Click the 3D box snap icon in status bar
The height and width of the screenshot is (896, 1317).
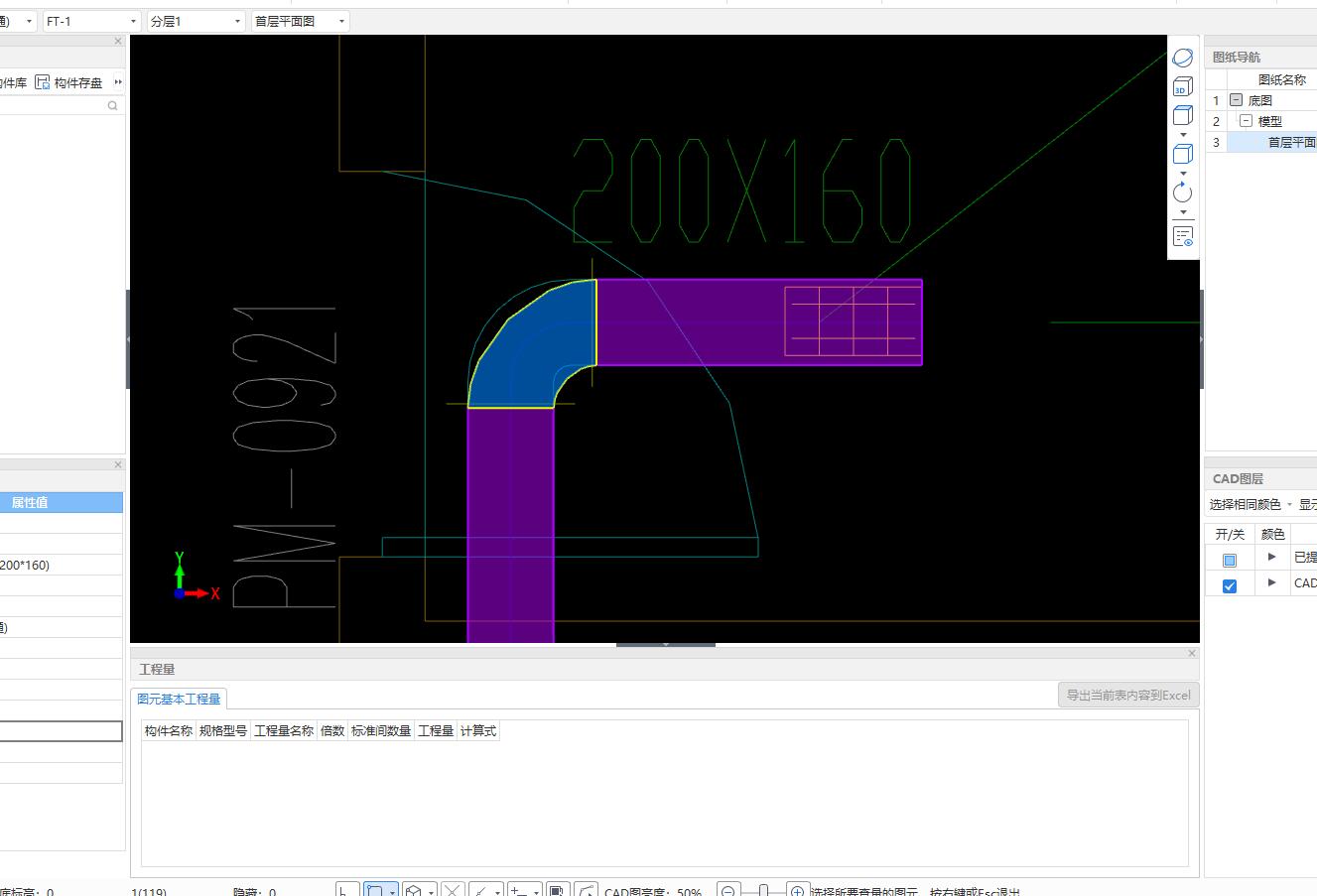(x=416, y=891)
